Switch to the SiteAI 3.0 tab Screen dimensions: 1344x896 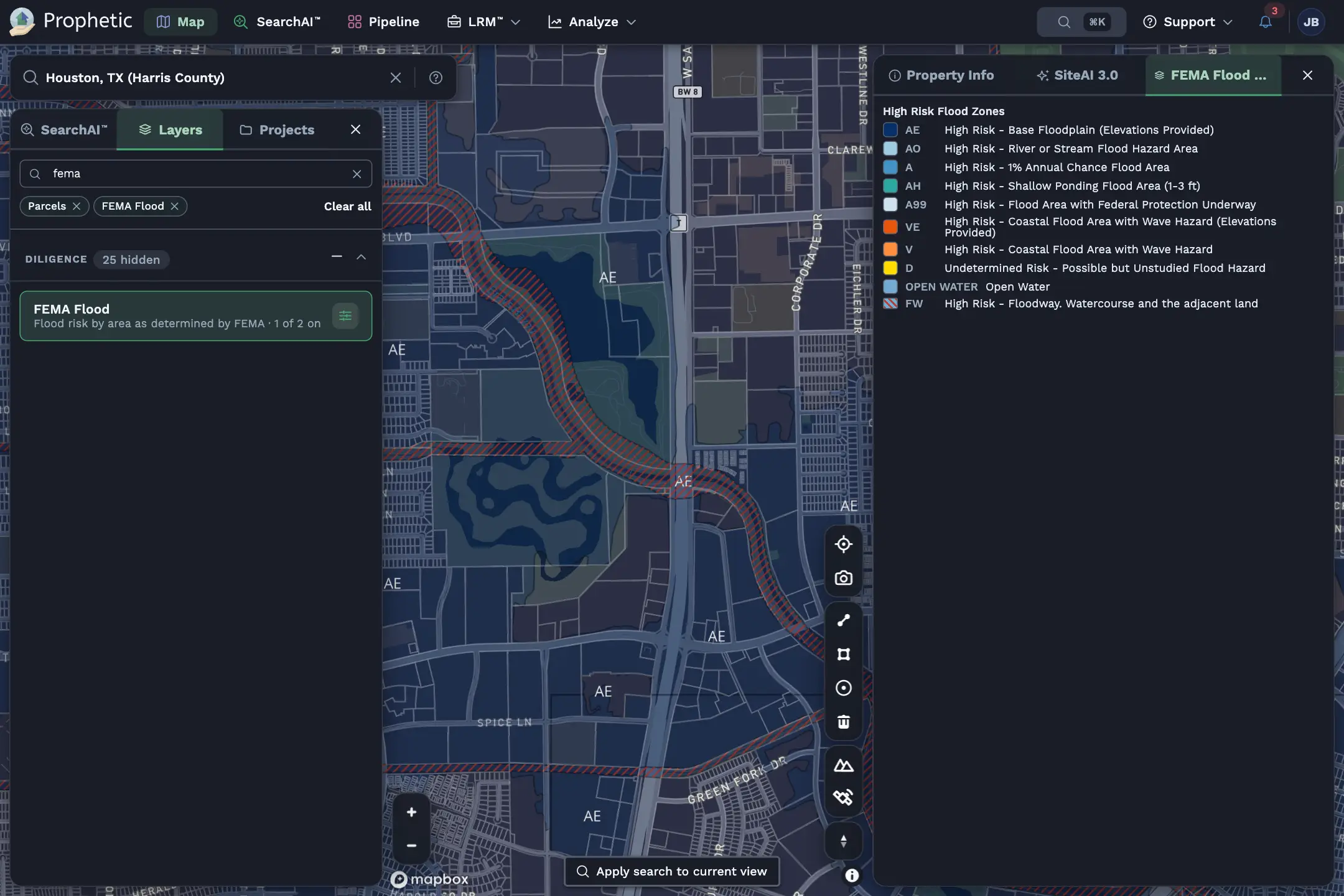click(1077, 75)
